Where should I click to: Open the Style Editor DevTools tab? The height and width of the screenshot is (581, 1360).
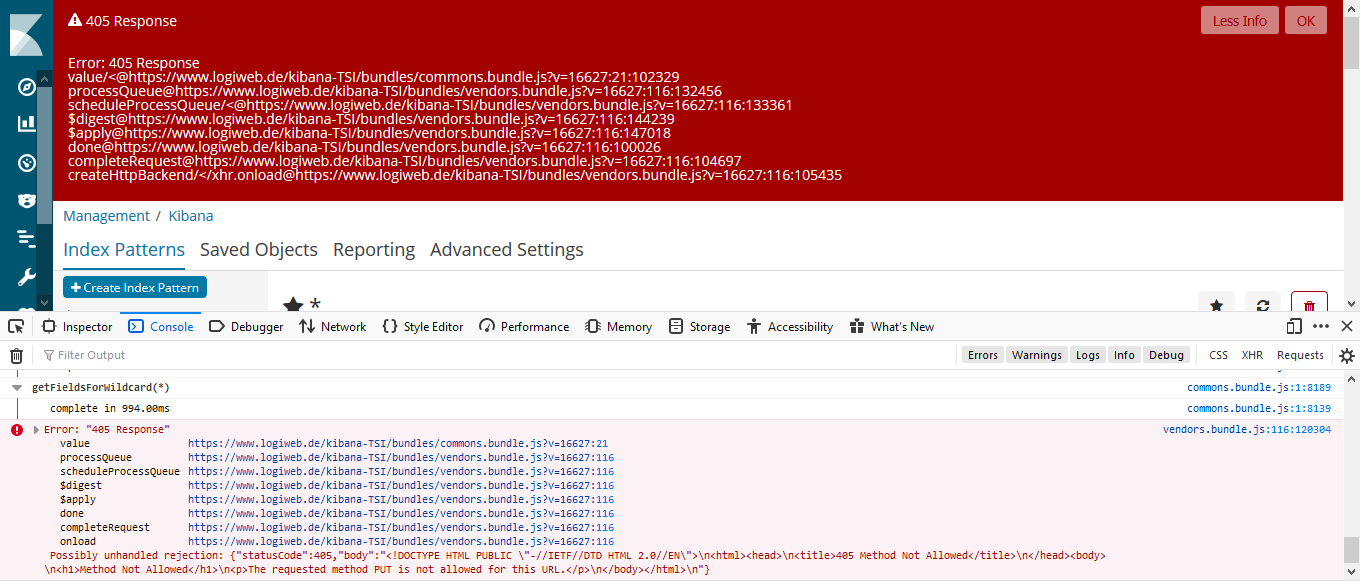tap(423, 326)
